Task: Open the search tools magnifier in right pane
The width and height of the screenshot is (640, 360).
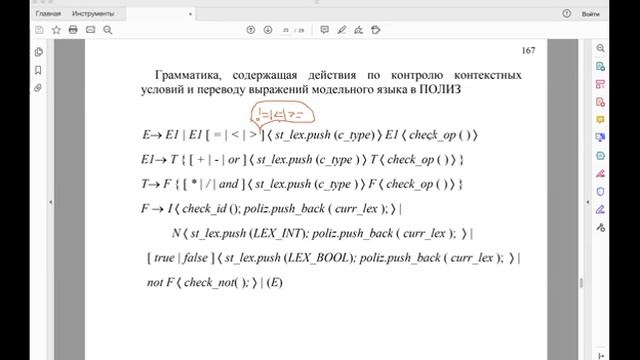Action: click(600, 48)
